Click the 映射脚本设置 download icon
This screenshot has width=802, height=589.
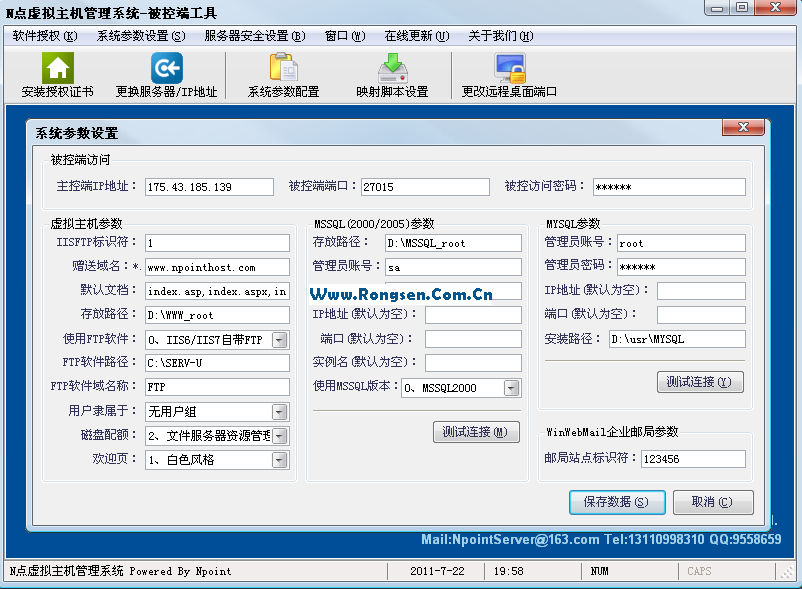(x=392, y=68)
